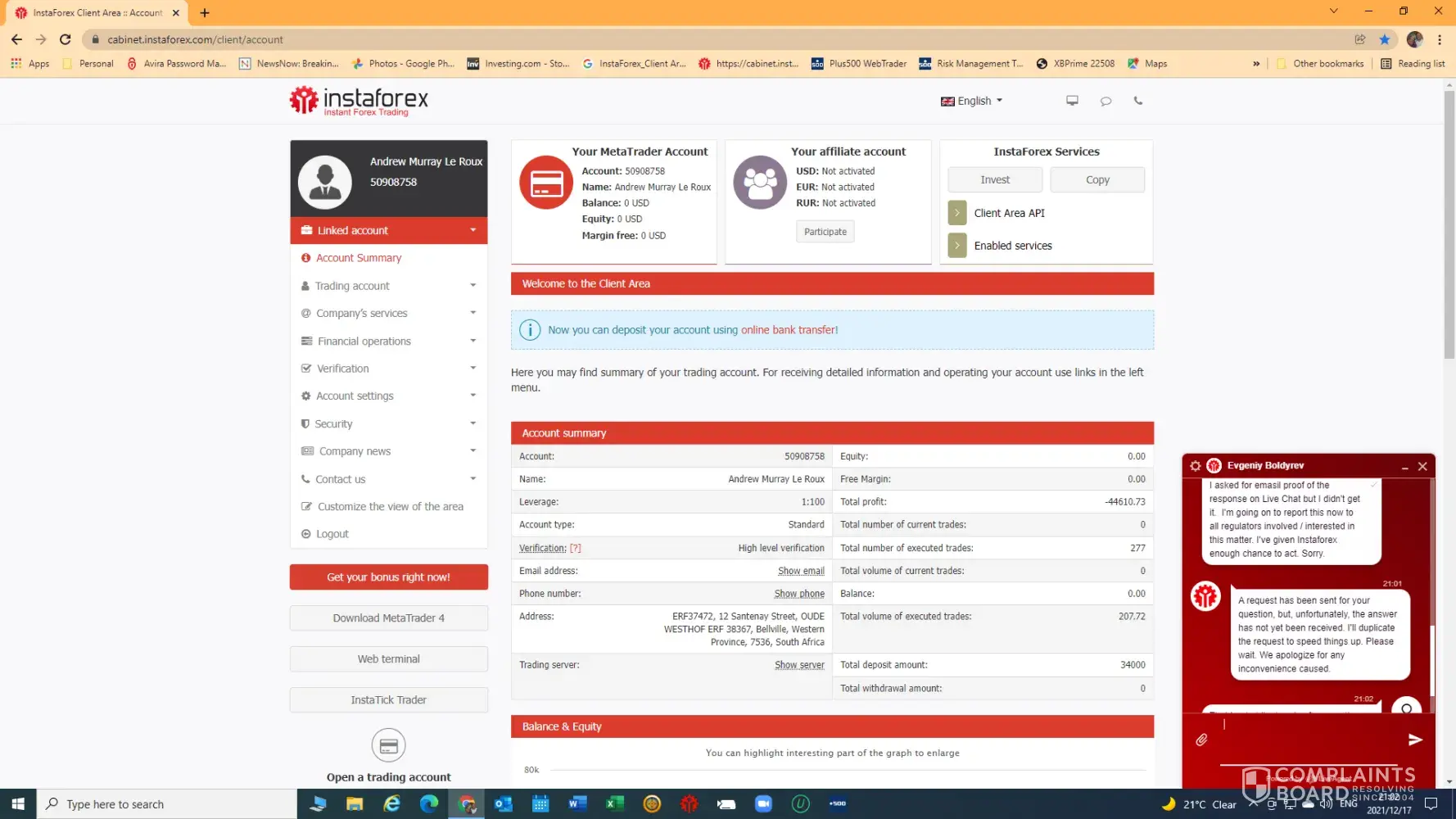Screen dimensions: 1456x819
Task: Select Logout from the sidebar menu
Action: pyautogui.click(x=332, y=534)
